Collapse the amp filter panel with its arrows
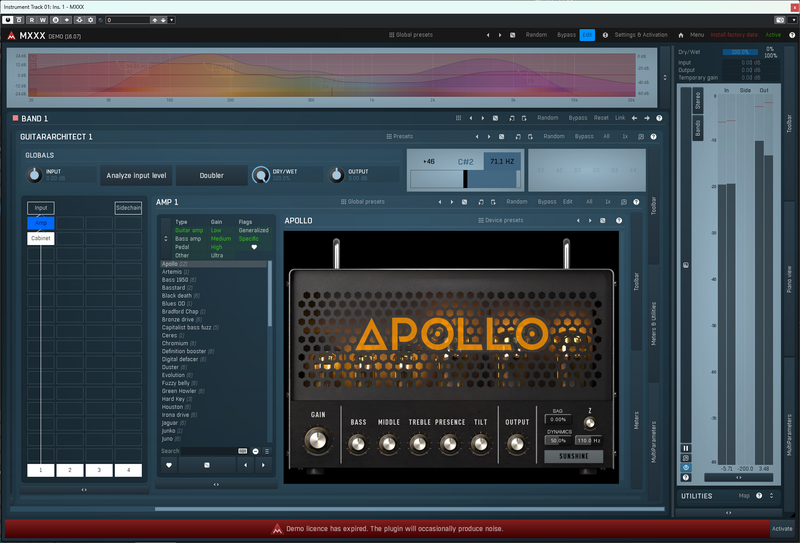Screen dimensions: 800x543 (x=165, y=239)
